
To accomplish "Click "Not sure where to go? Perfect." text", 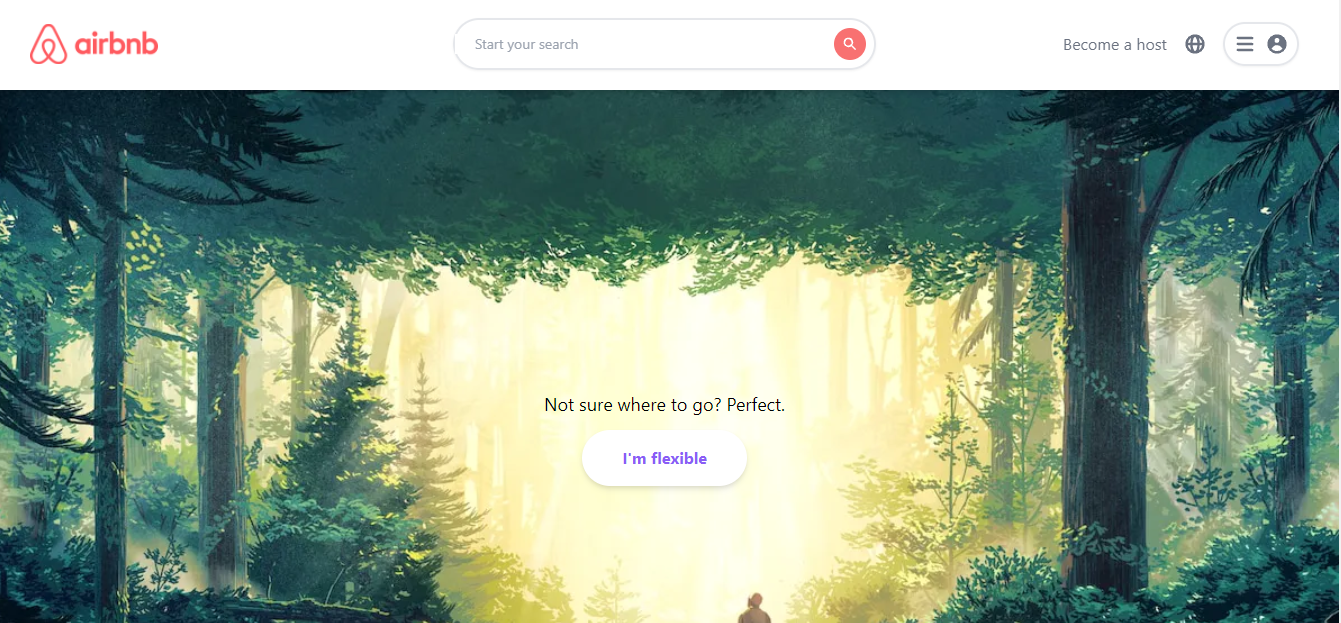I will 664,405.
